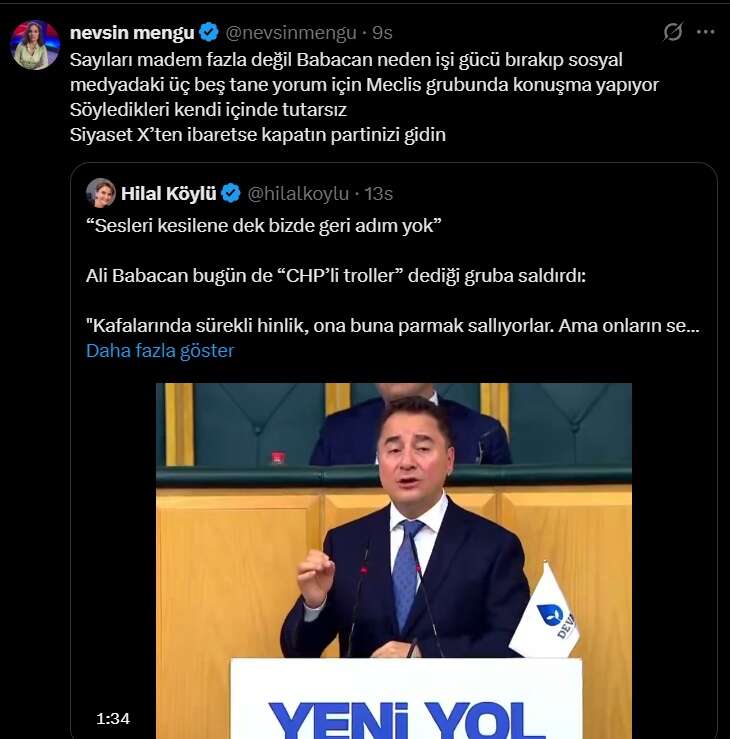
Task: Open the nevsin mengu display name
Action: pyautogui.click(x=132, y=32)
